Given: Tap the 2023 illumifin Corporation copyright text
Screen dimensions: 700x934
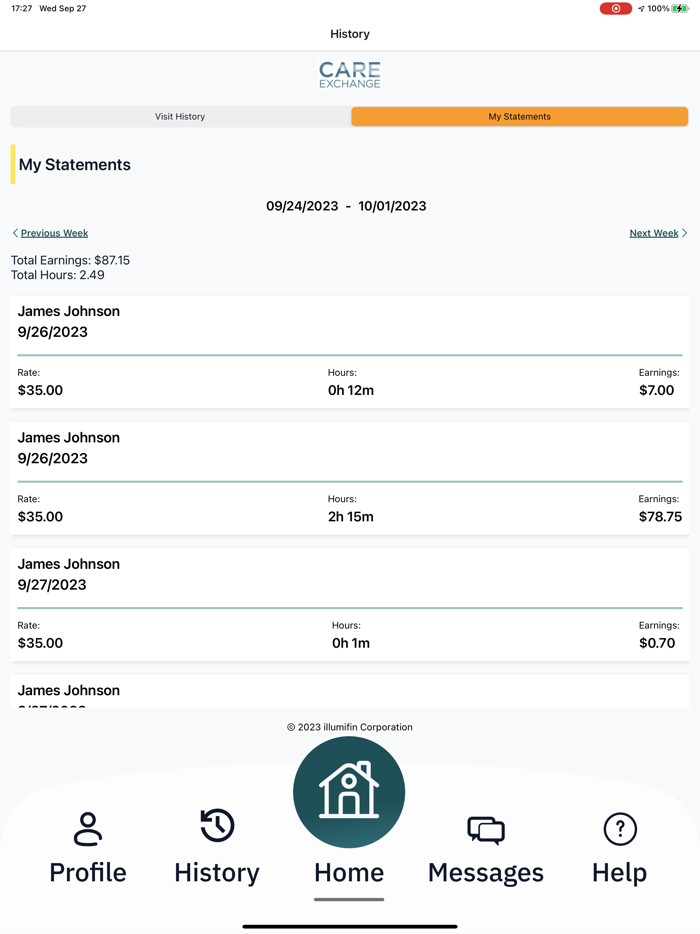Looking at the screenshot, I should coord(349,727).
